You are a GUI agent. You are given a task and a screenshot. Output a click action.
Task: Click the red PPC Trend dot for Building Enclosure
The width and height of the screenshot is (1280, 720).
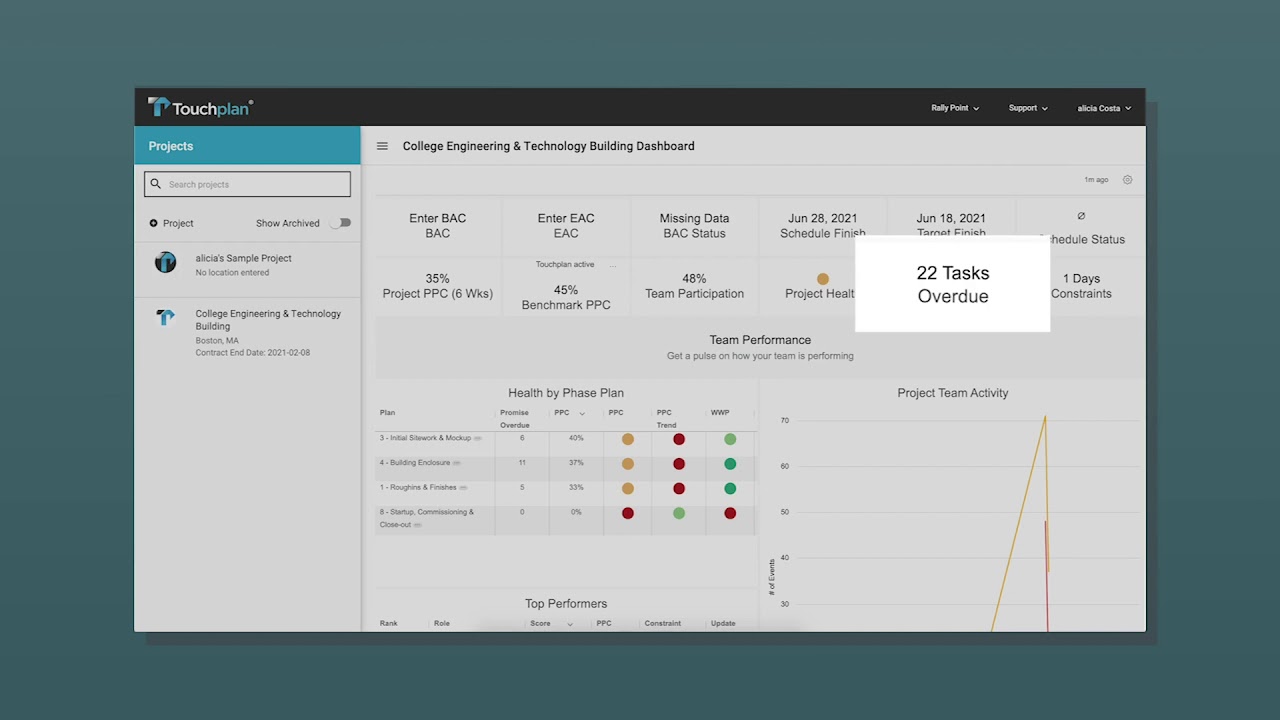coord(679,464)
